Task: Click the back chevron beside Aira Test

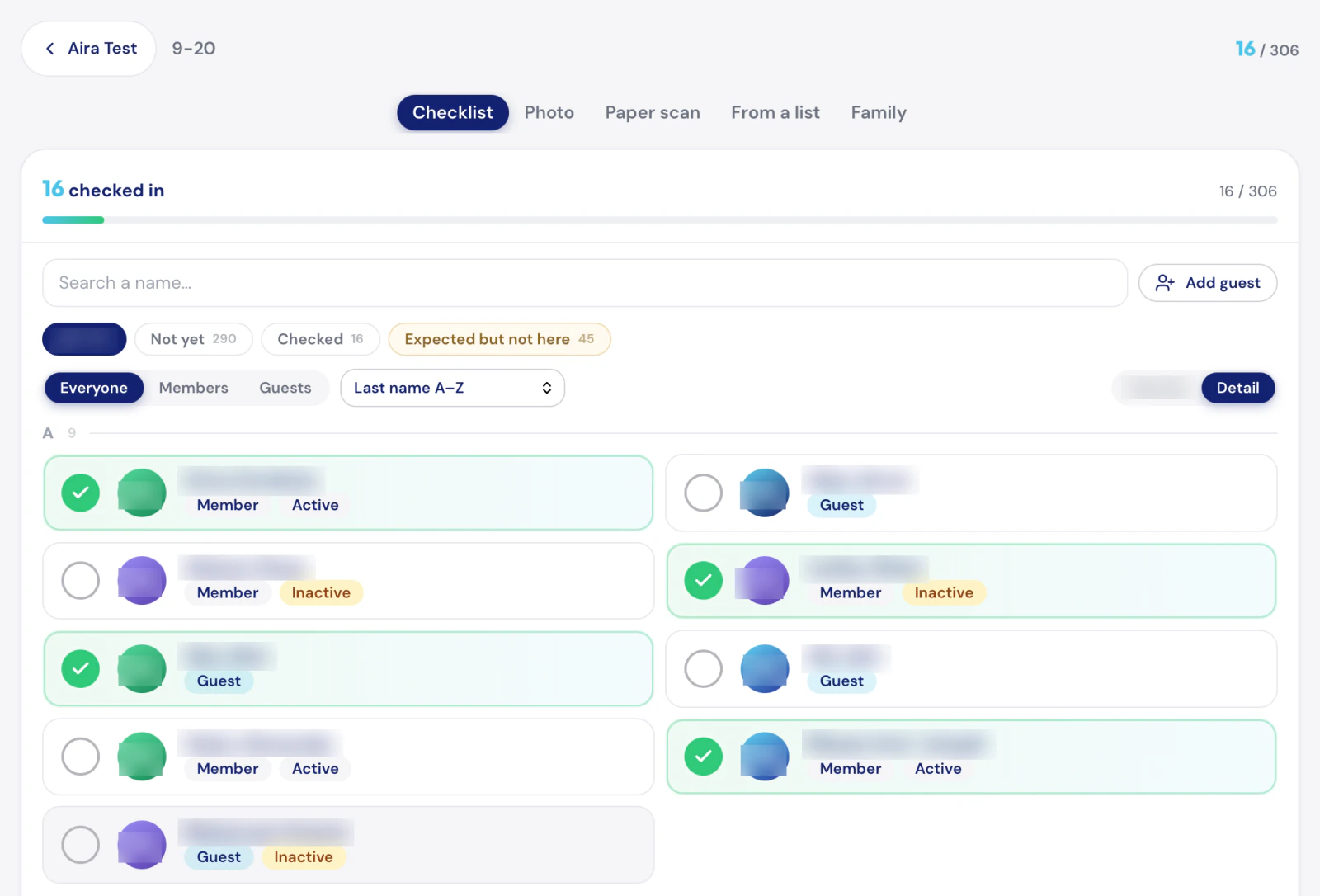Action: click(50, 49)
